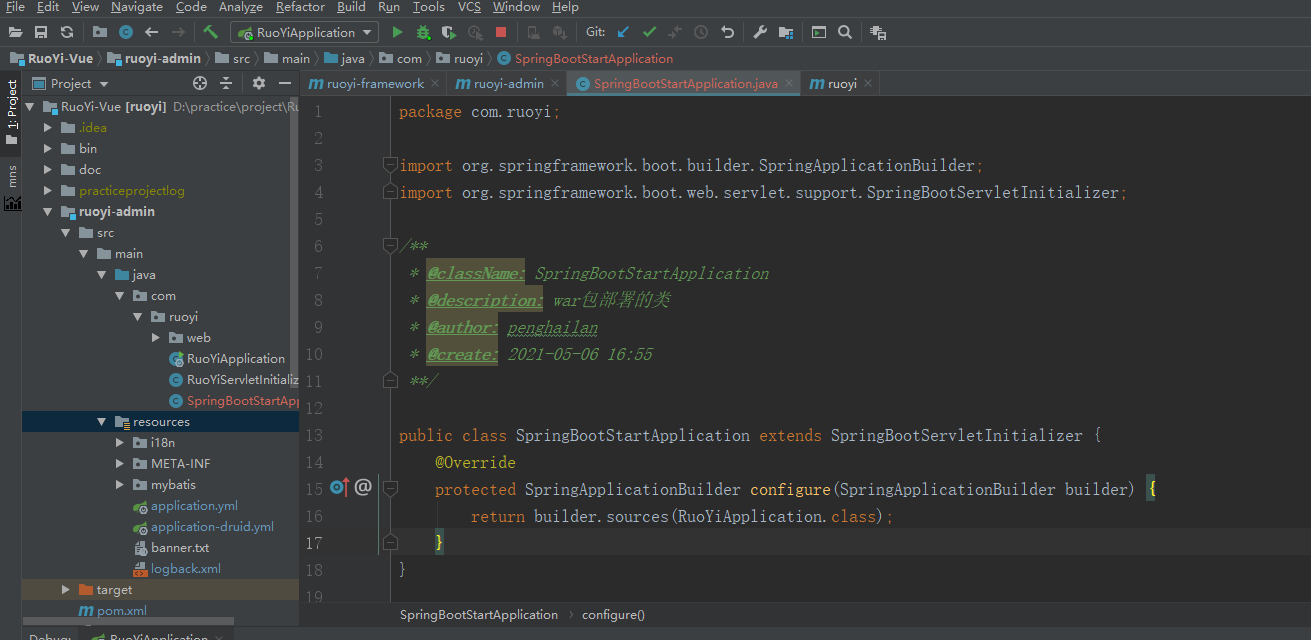Expand the .idea folder
This screenshot has width=1311, height=640.
point(47,127)
